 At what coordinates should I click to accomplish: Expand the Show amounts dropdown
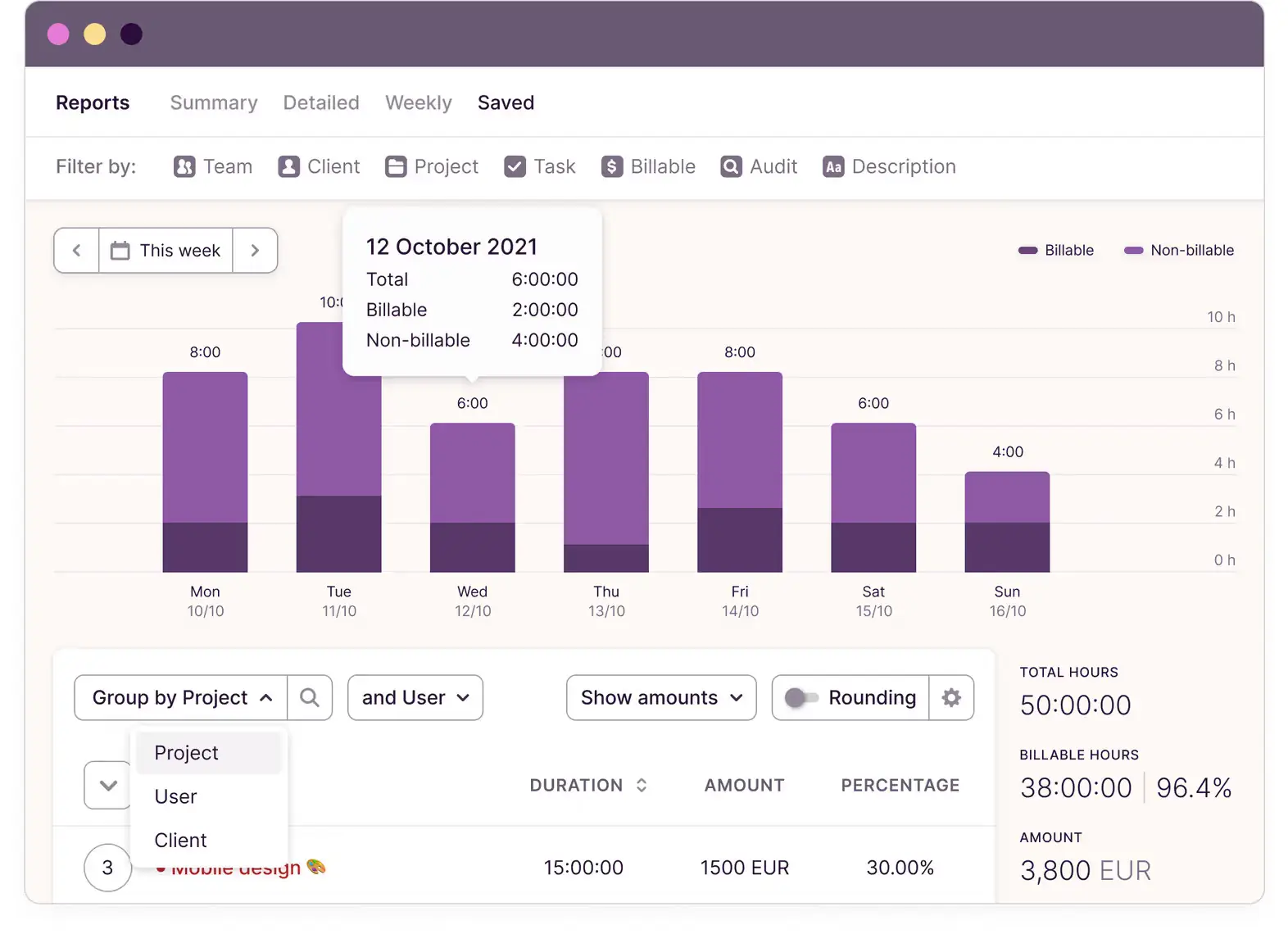pos(660,697)
